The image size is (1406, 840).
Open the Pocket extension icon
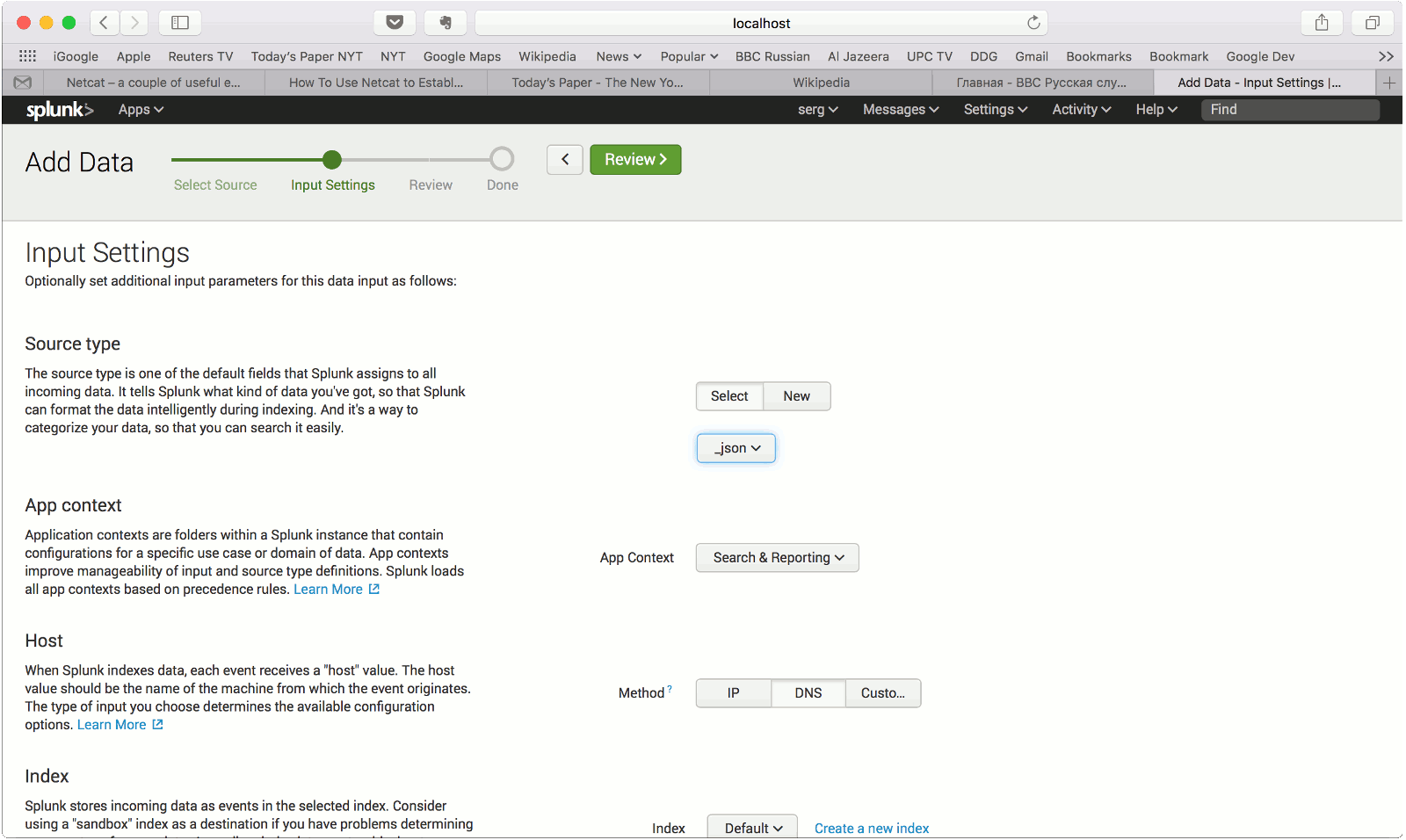click(395, 23)
